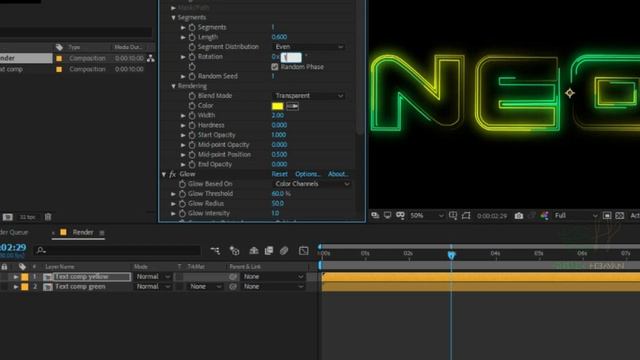The width and height of the screenshot is (640, 360).
Task: Open parent None dropdown for Text comp yellow
Action: 273,277
